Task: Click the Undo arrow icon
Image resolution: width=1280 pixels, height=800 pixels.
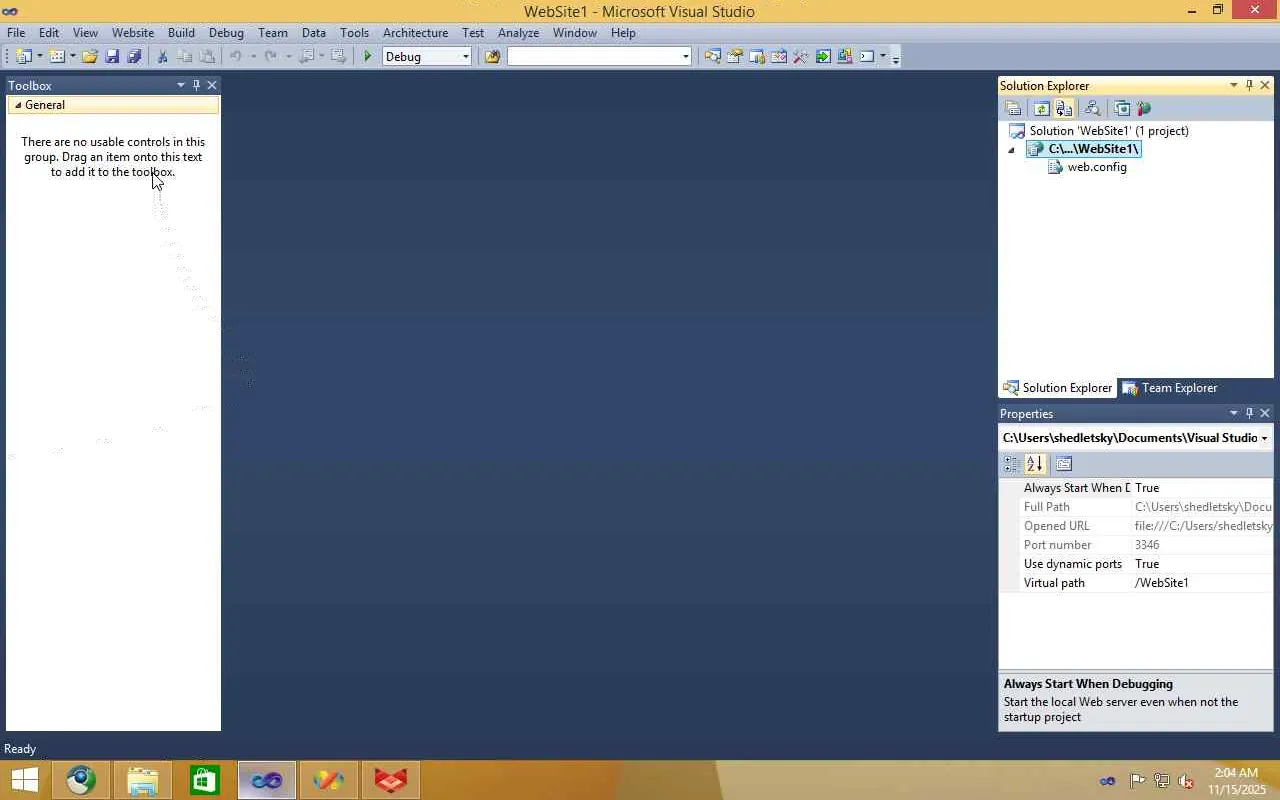Action: pyautogui.click(x=236, y=57)
